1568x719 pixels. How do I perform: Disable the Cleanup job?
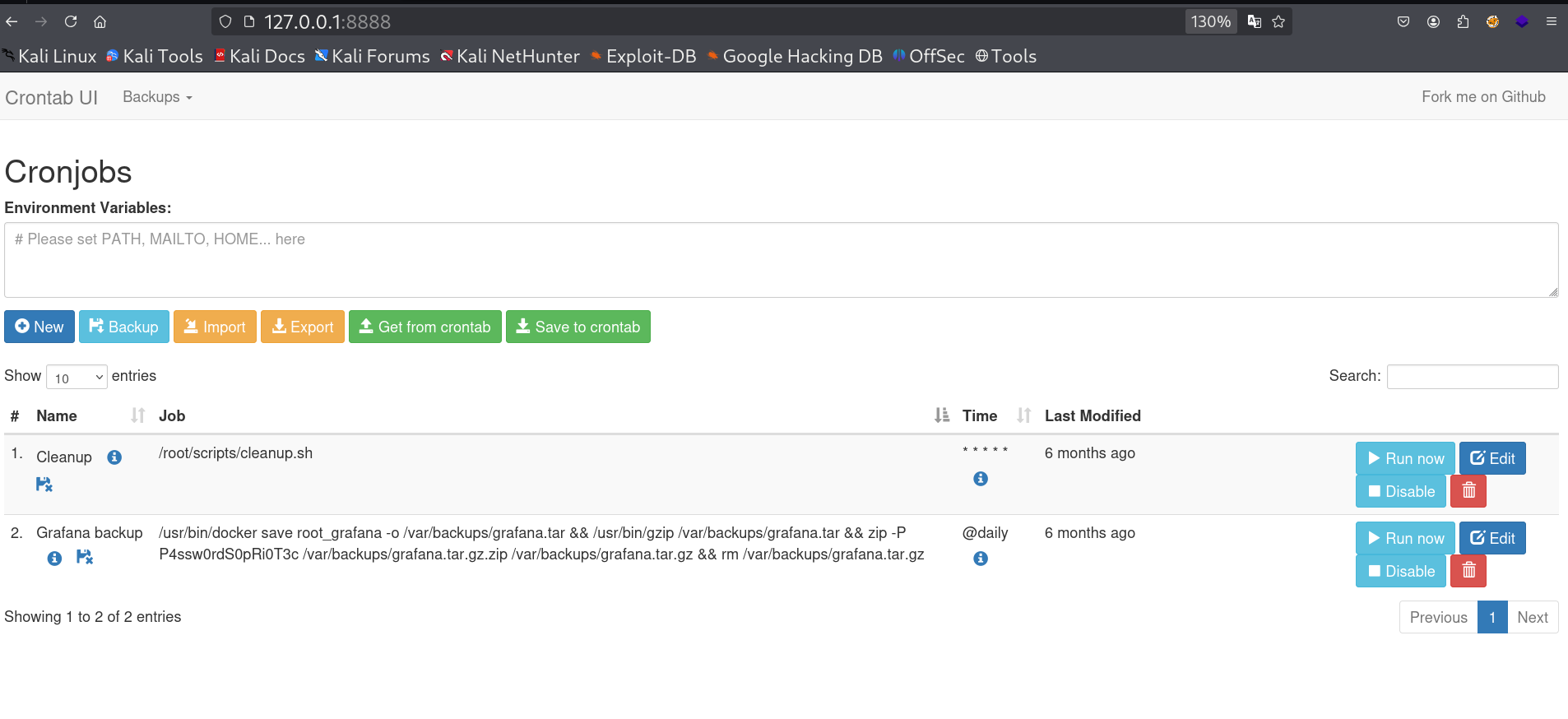1401,491
